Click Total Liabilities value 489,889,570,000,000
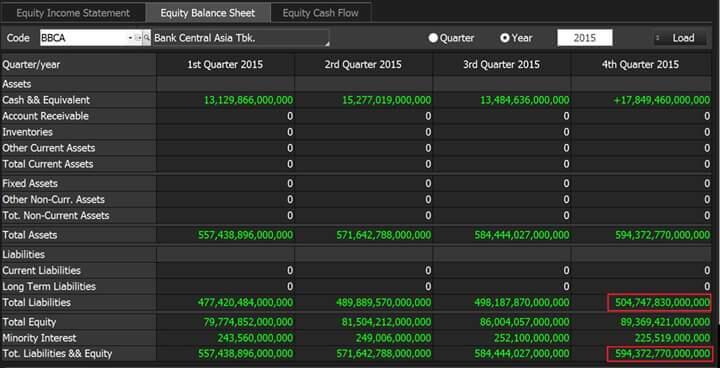 point(384,303)
